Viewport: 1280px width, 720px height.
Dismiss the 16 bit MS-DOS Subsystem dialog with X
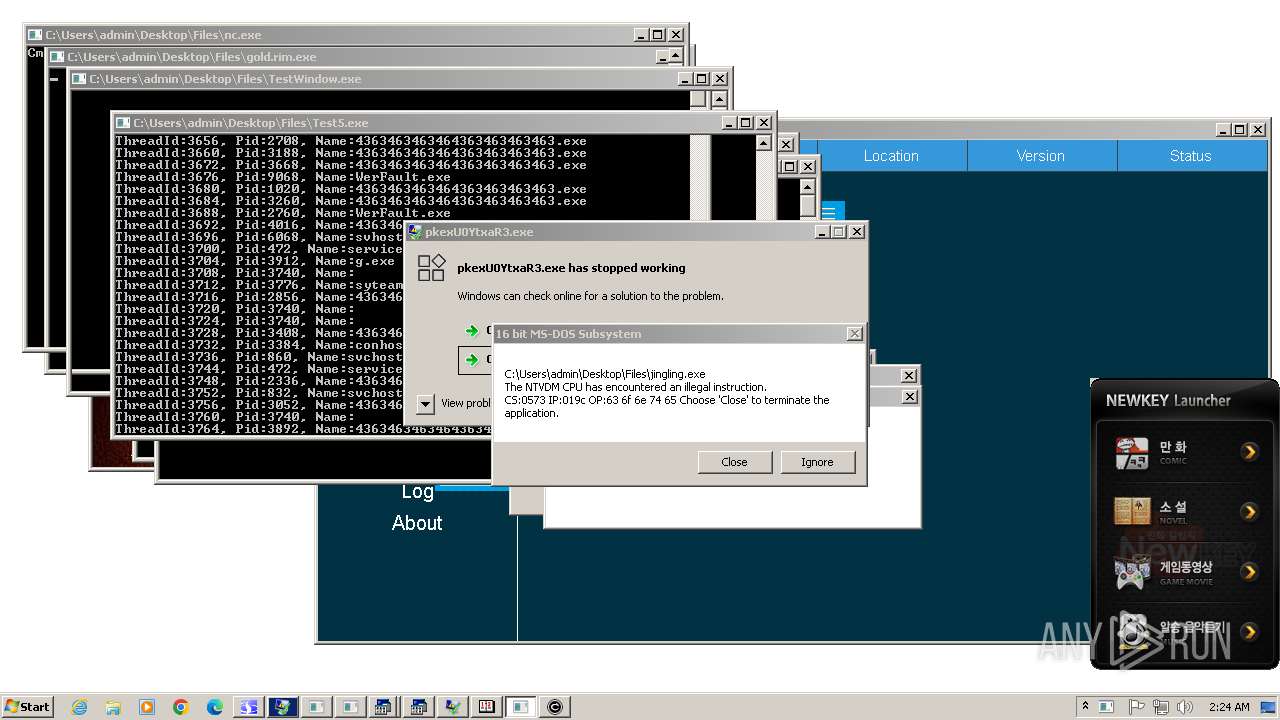(854, 333)
